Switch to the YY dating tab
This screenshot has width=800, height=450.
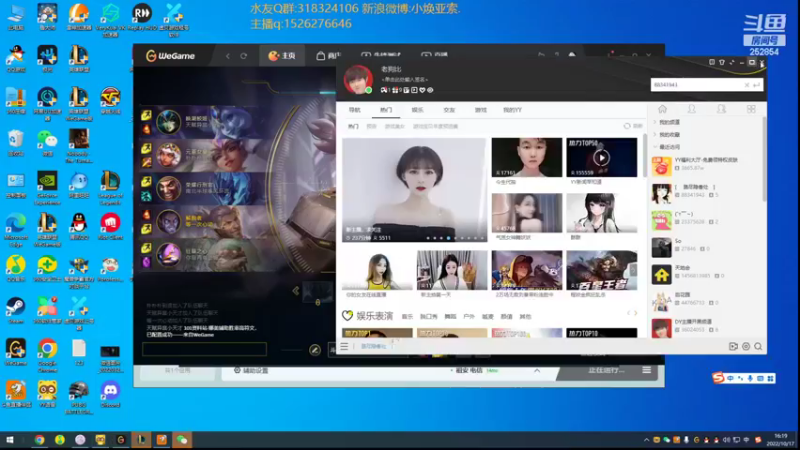pyautogui.click(x=449, y=110)
